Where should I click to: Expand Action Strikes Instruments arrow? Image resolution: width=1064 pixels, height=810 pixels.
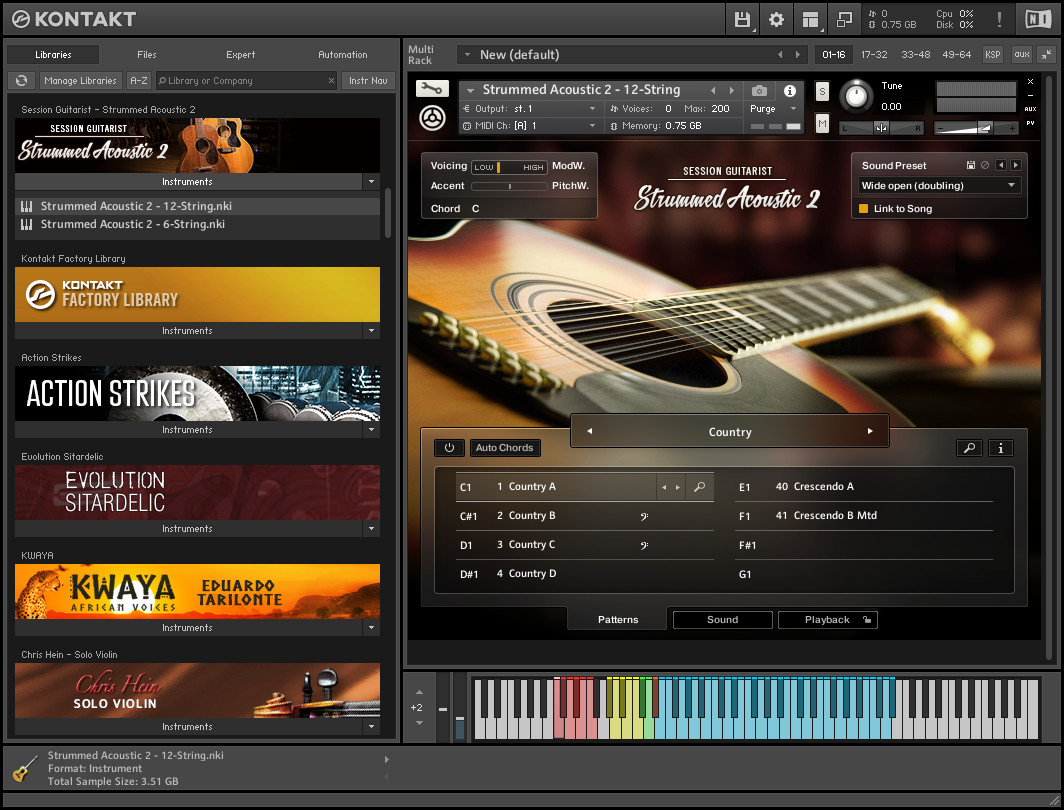[371, 430]
